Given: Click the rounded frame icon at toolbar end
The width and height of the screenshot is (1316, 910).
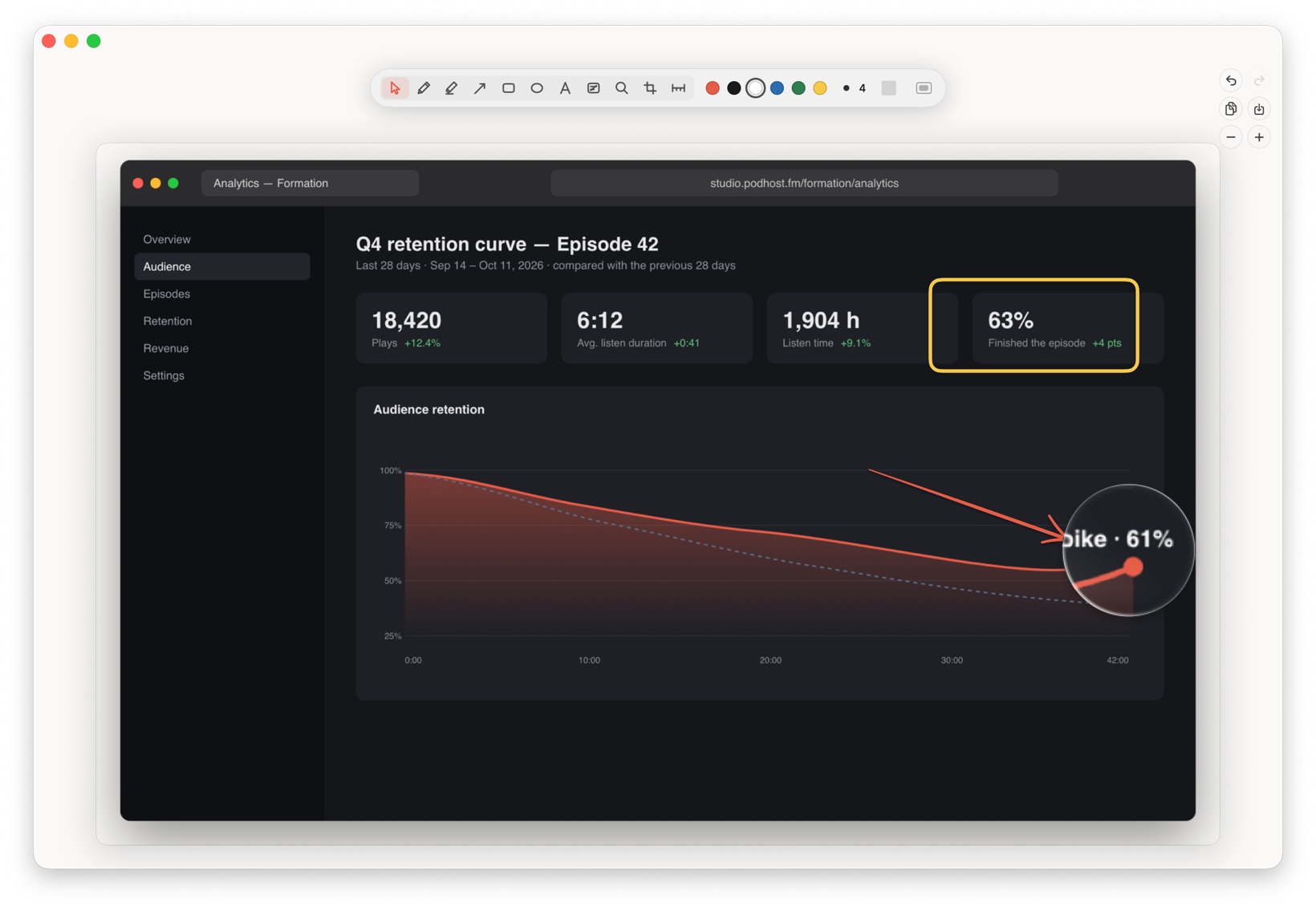Looking at the screenshot, I should pos(924,88).
